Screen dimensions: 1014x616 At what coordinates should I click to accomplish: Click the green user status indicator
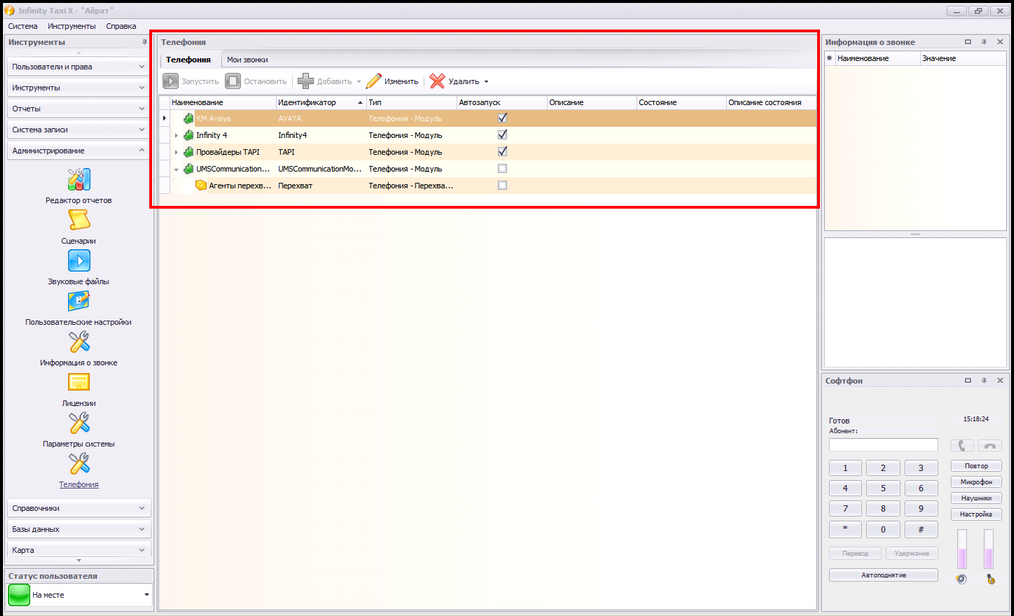pos(19,595)
